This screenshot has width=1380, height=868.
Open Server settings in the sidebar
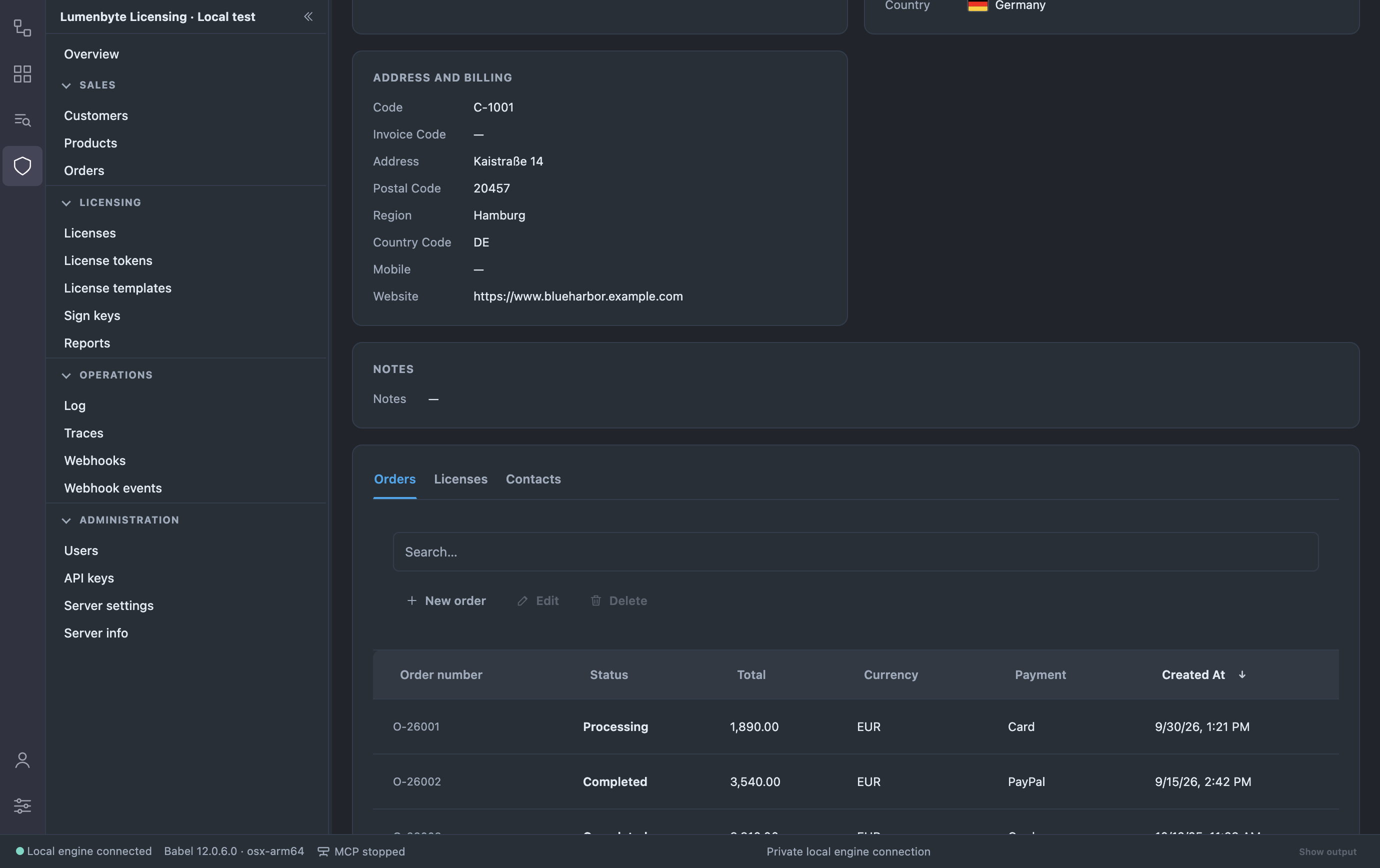[x=109, y=605]
